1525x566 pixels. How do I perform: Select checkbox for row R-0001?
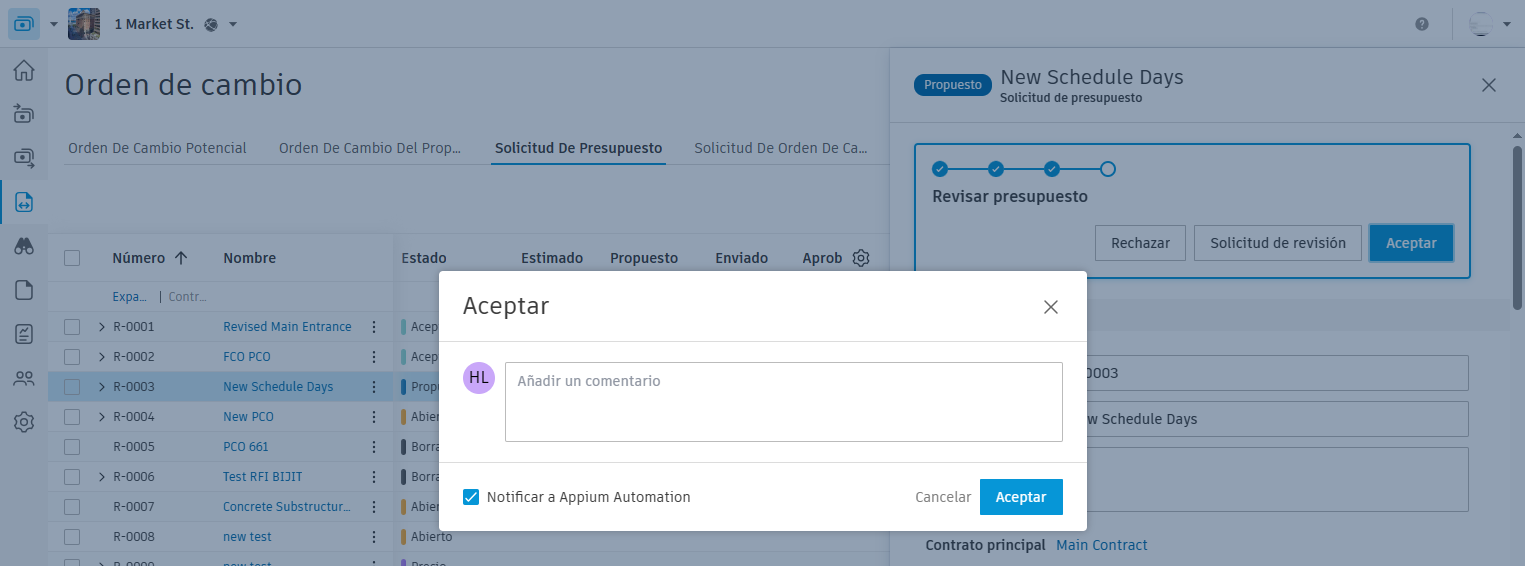72,327
